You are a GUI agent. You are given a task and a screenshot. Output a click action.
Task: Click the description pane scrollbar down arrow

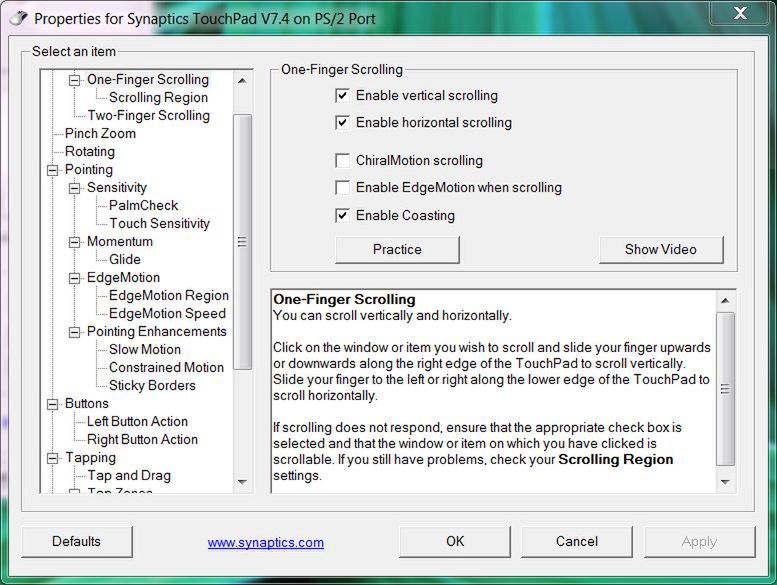[725, 482]
